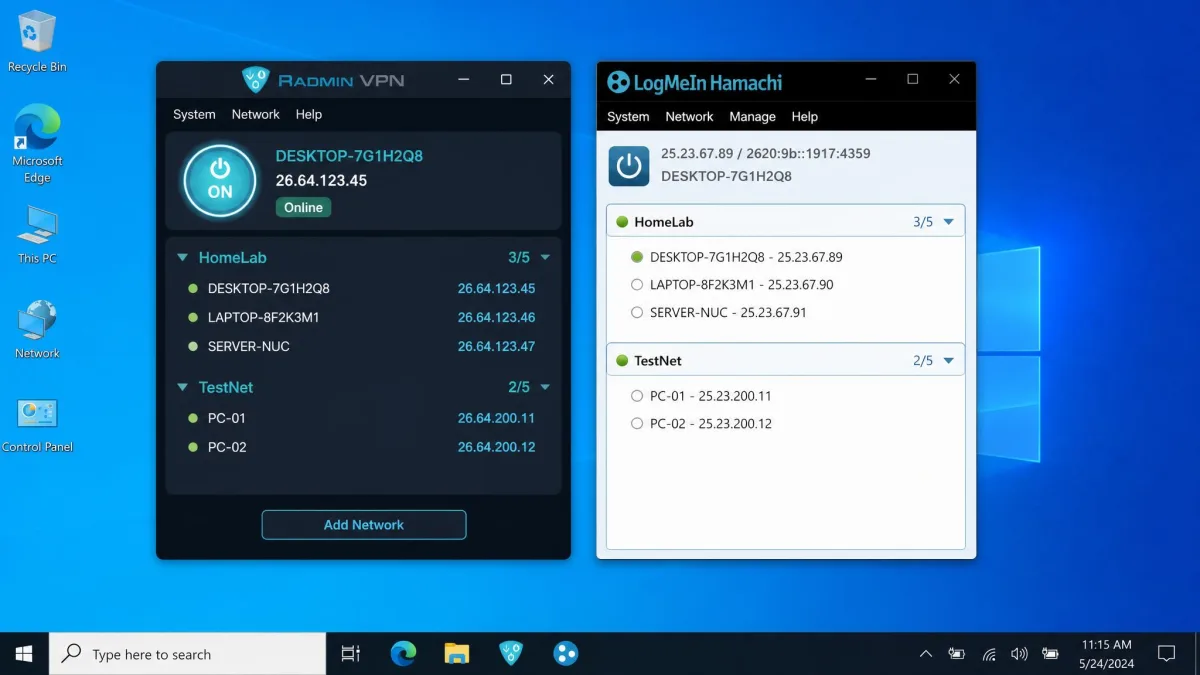This screenshot has height=675, width=1200.
Task: Click status dot of LAPTOP-8F2K3M1 in Radmin
Action: click(193, 318)
